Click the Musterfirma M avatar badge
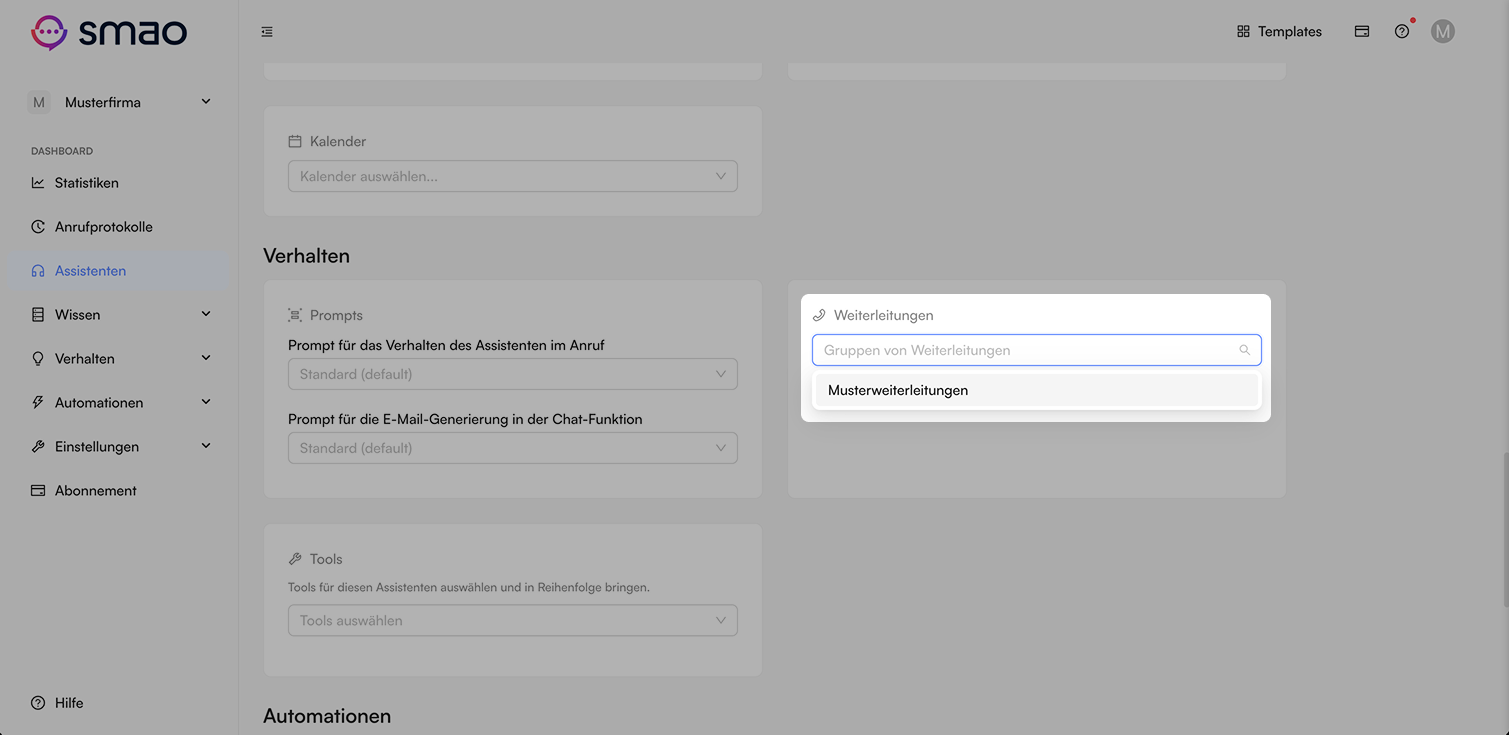This screenshot has height=735, width=1509. point(39,102)
